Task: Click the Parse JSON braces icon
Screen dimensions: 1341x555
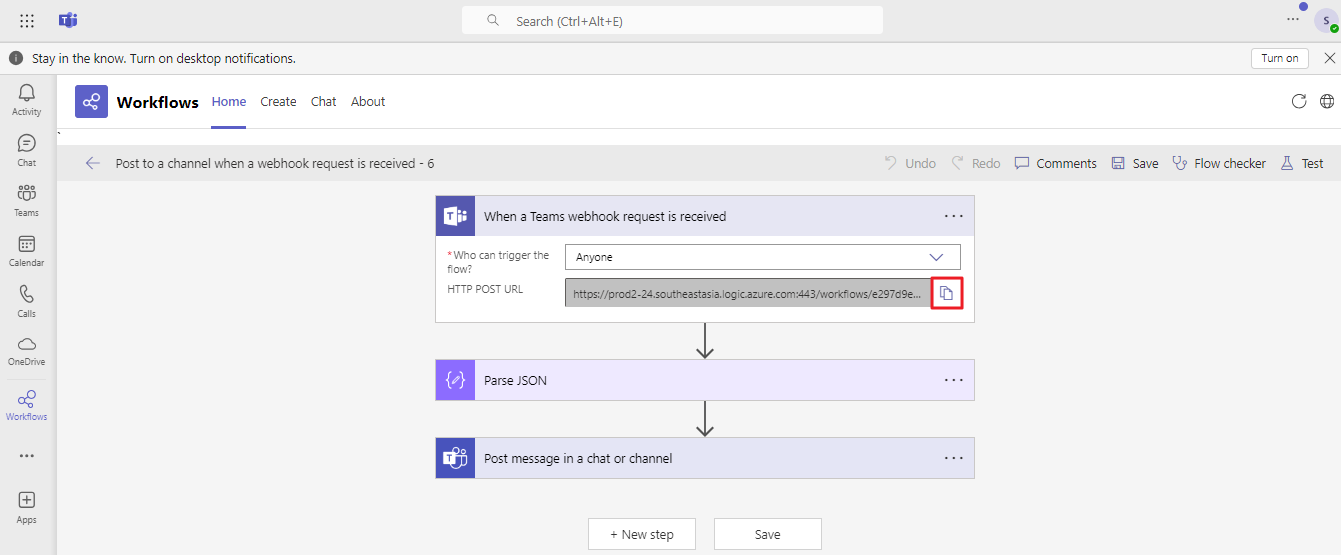Action: click(x=456, y=380)
